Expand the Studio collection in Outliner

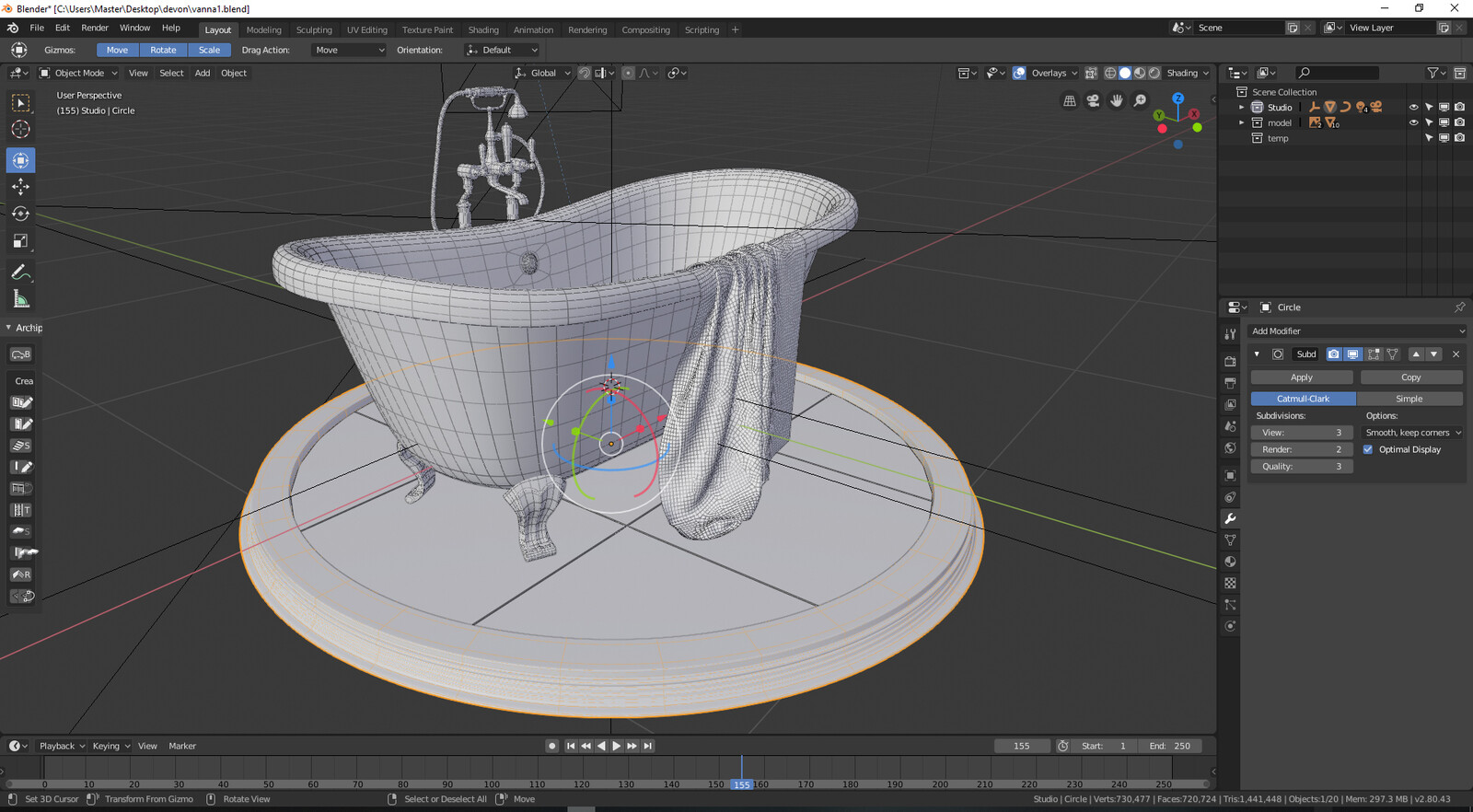click(x=1241, y=108)
